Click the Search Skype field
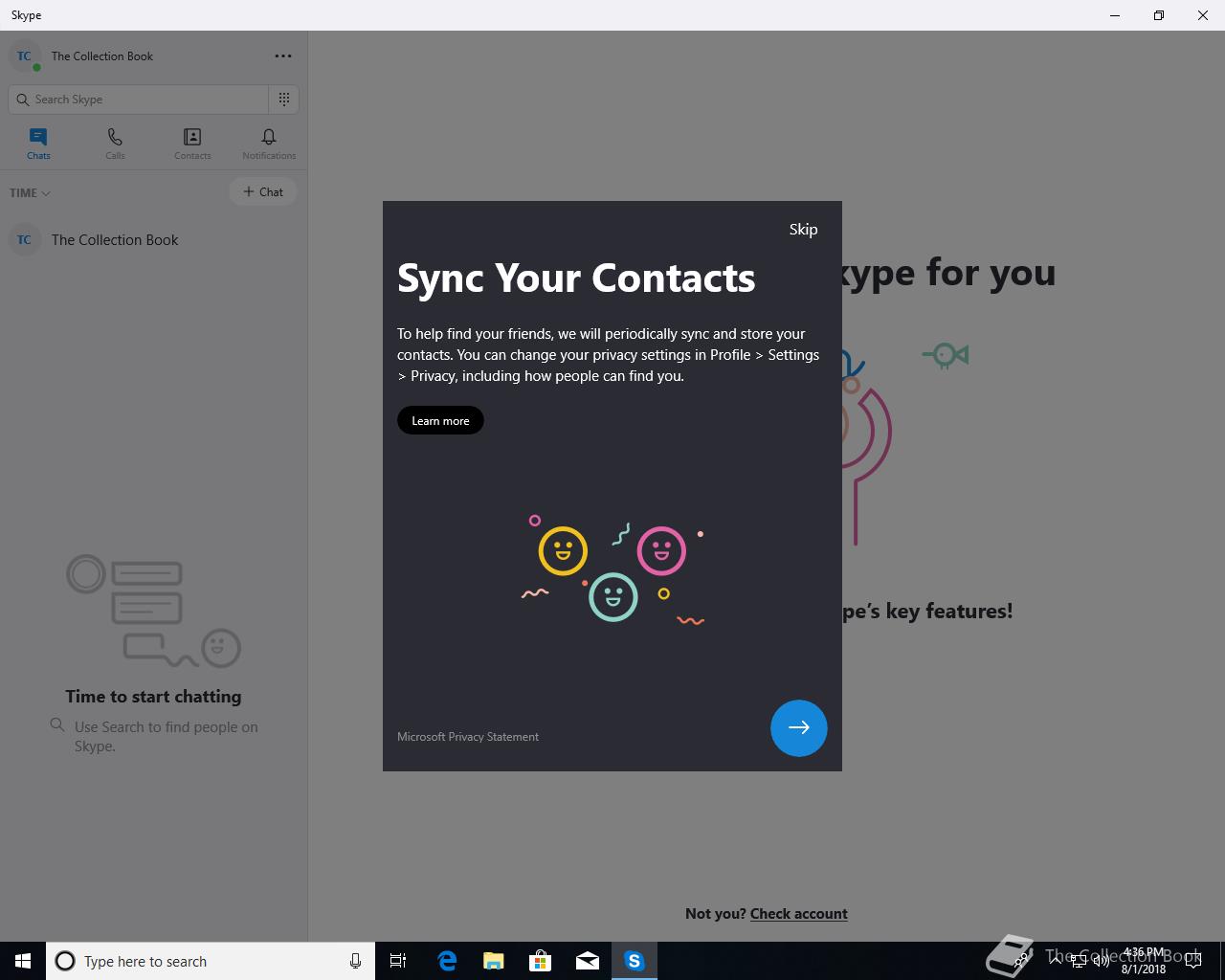The width and height of the screenshot is (1225, 980). (x=139, y=100)
